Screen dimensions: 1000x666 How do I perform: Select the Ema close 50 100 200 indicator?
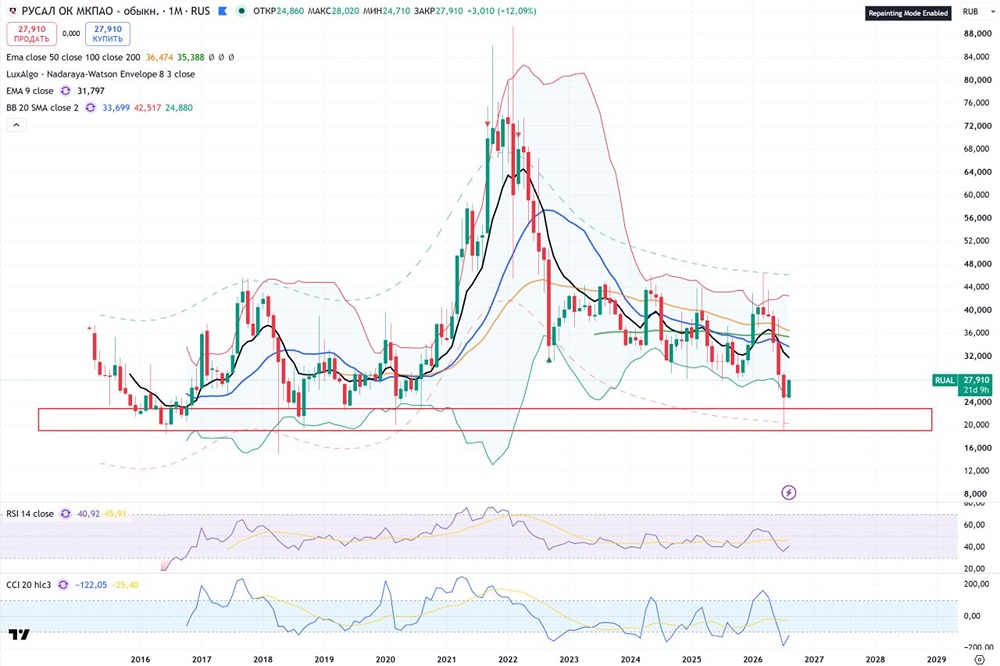[73, 57]
